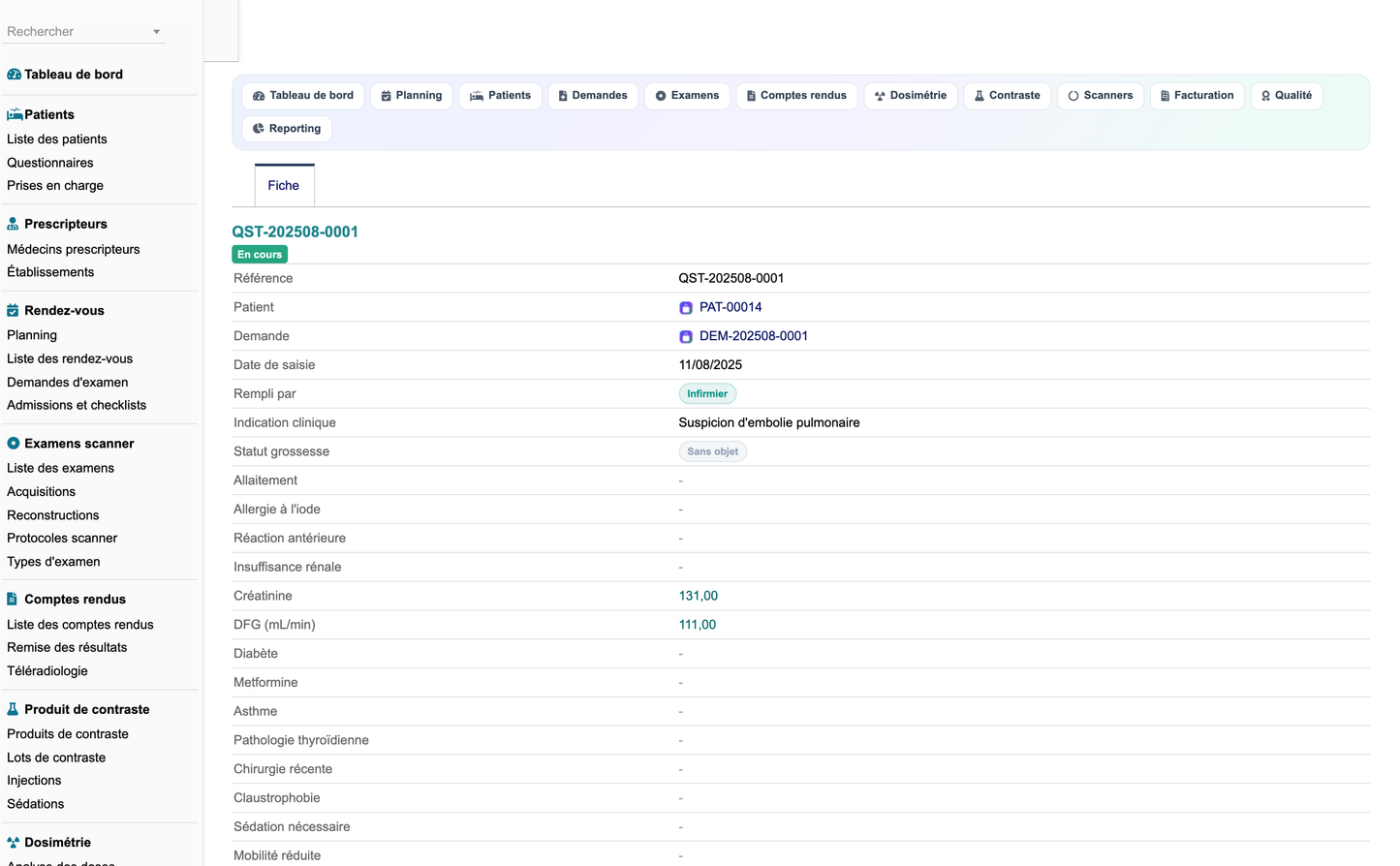Open Médecins prescripteurs in sidebar
The width and height of the screenshot is (1400, 866).
click(x=74, y=250)
